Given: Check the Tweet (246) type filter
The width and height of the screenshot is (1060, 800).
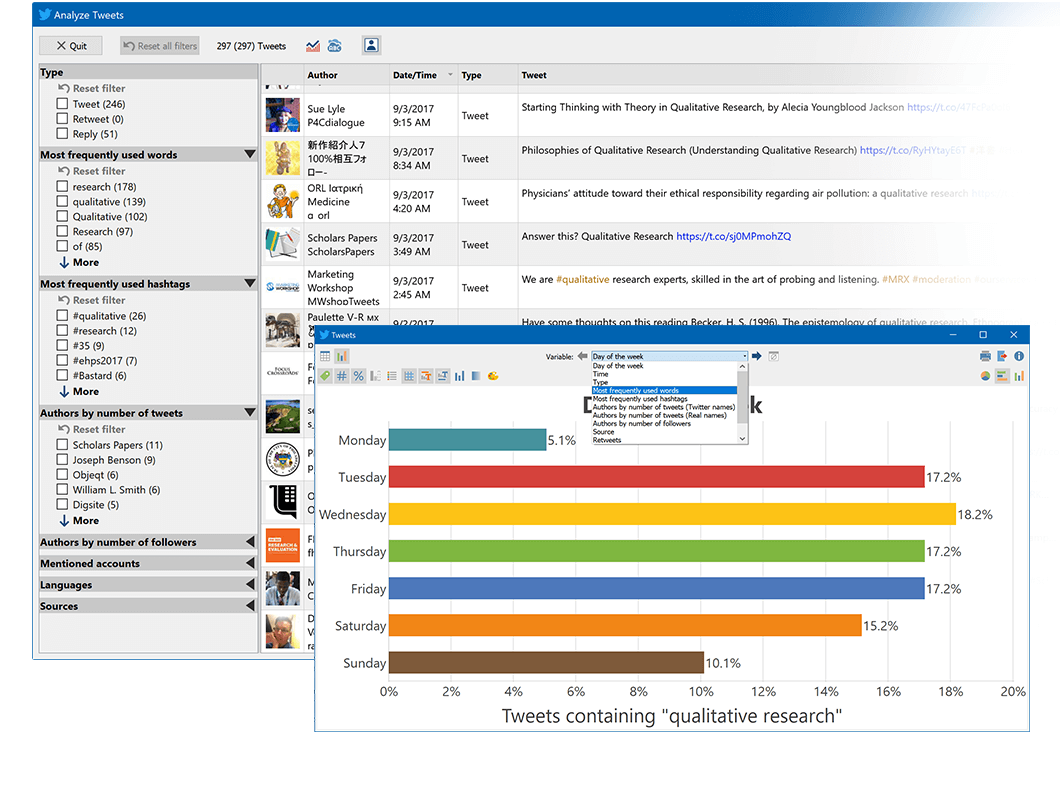Looking at the screenshot, I should pos(62,103).
